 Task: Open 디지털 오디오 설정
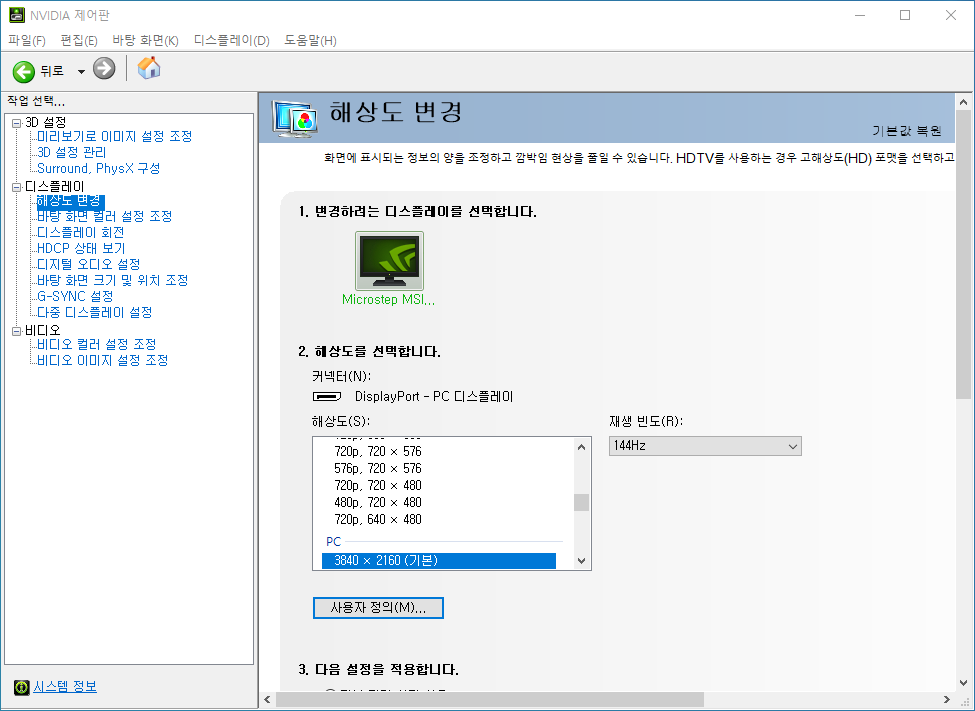pos(88,264)
